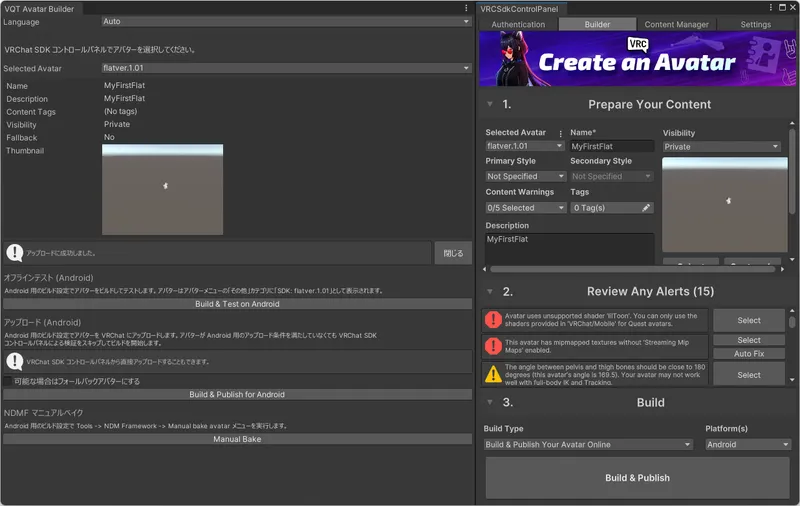800x506 pixels.
Task: Open the Platform(s) Android dropdown
Action: (747, 444)
